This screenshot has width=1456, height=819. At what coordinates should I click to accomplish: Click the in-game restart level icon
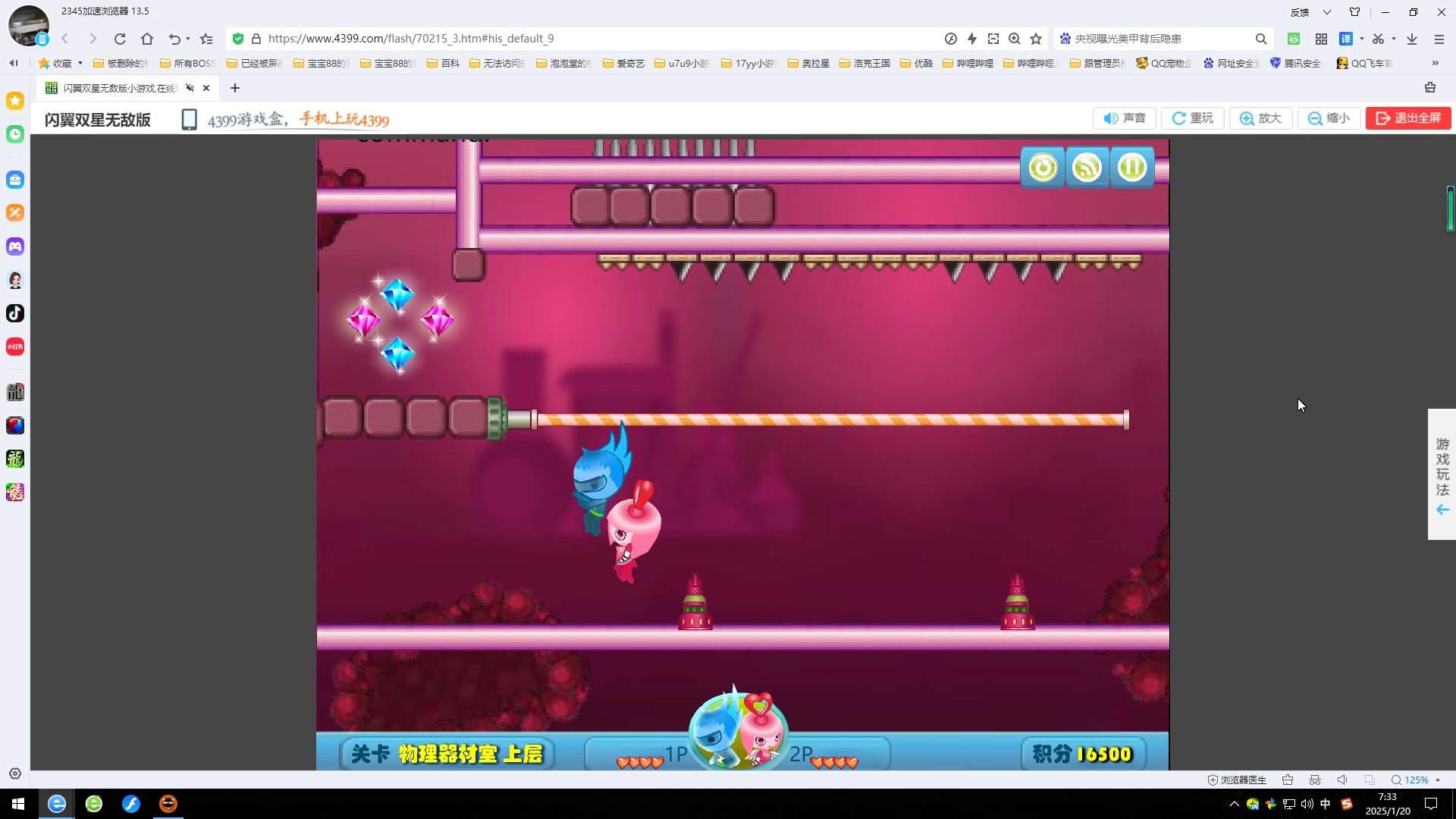(1043, 168)
